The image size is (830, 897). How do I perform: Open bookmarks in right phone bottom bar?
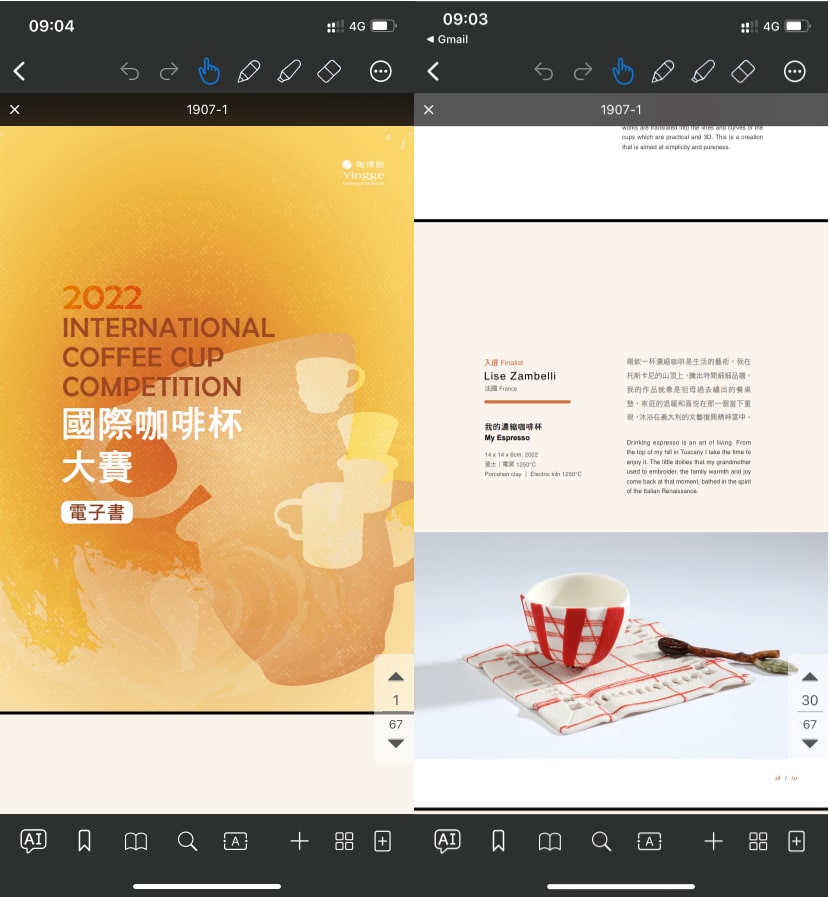click(498, 841)
